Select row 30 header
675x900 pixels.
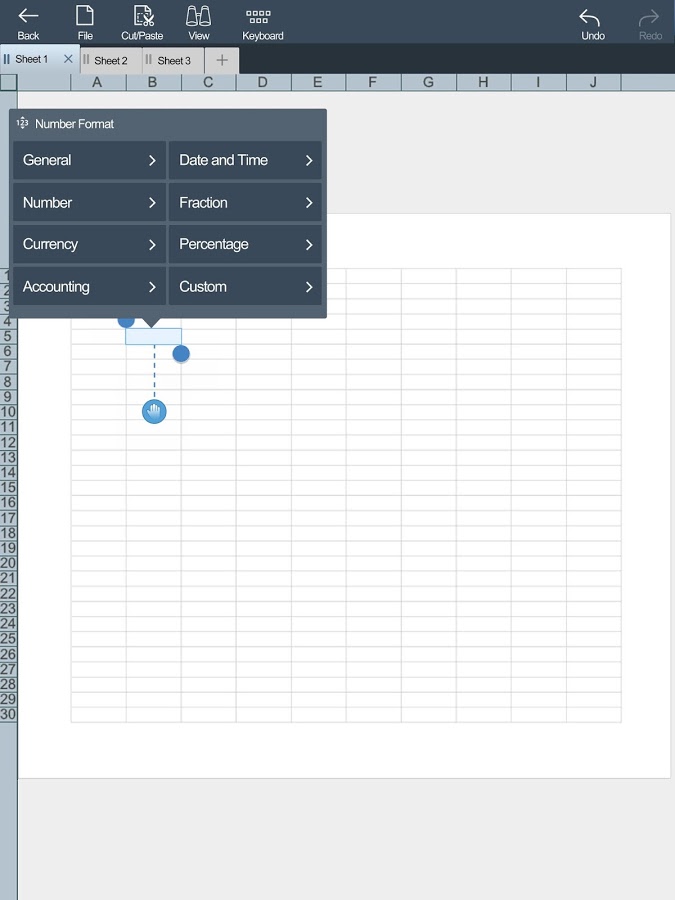[8, 714]
